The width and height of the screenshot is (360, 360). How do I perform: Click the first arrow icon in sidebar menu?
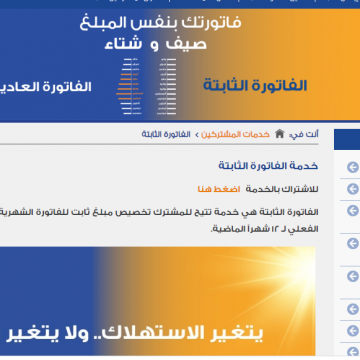coord(353,167)
